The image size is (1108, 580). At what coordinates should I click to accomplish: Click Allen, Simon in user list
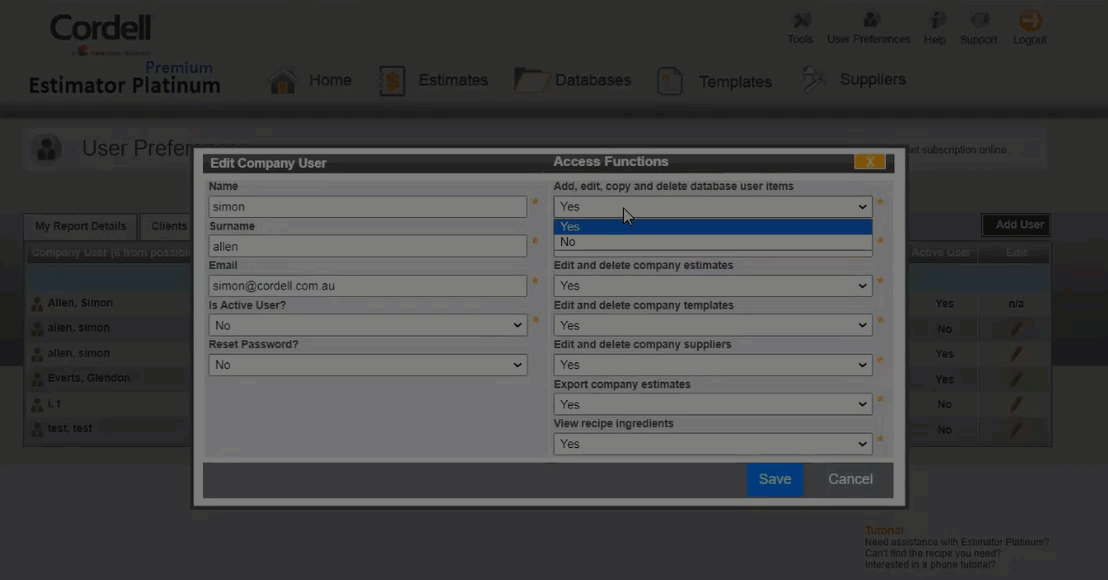point(80,302)
